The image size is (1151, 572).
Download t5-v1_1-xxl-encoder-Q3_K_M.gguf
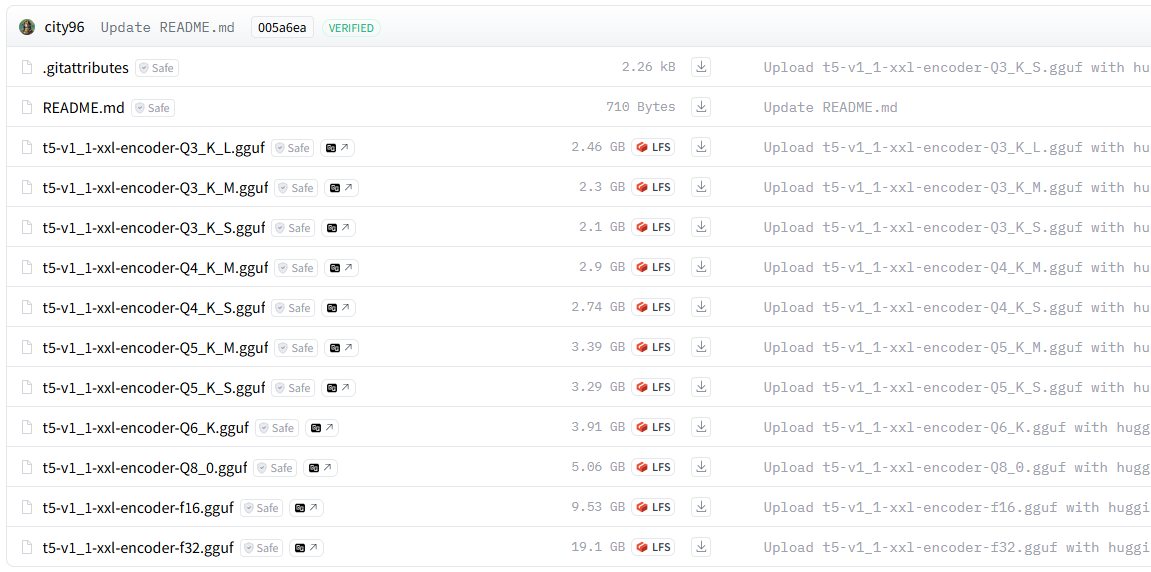(x=701, y=187)
